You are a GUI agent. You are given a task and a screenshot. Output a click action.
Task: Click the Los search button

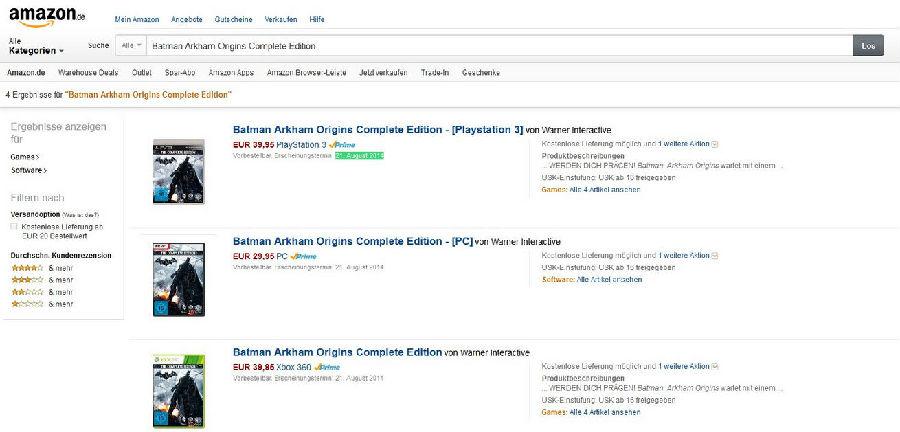point(868,46)
